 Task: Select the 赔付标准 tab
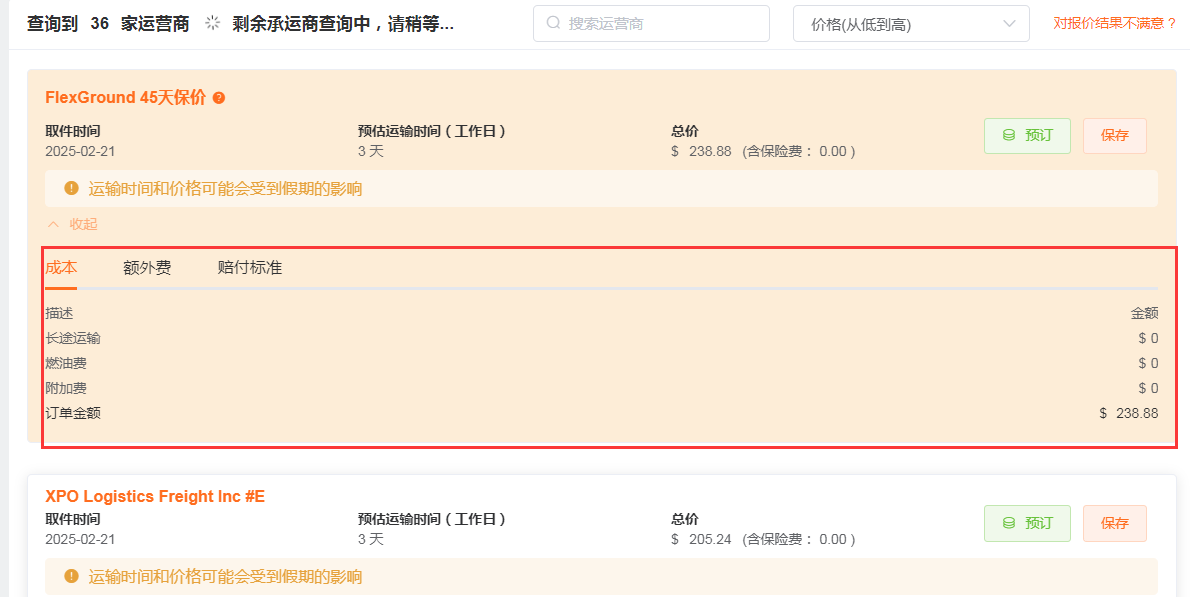pyautogui.click(x=249, y=268)
